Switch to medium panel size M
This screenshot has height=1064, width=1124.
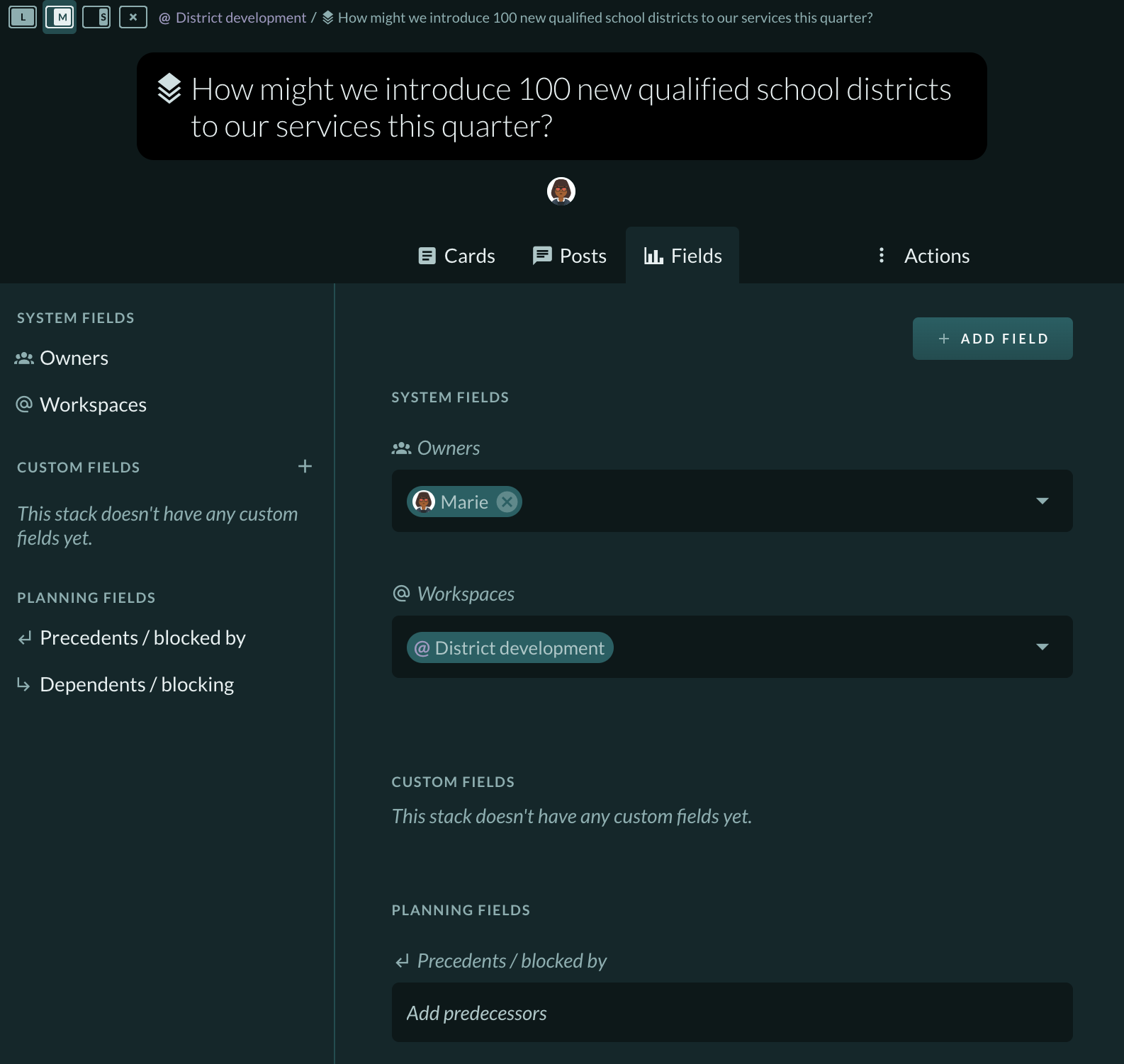(x=60, y=17)
